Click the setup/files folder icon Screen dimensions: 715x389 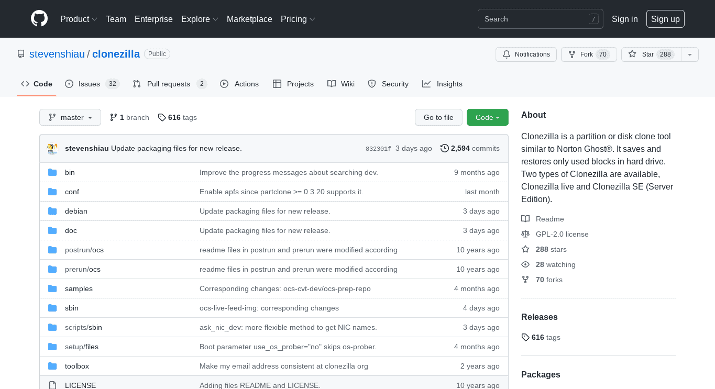(52, 347)
